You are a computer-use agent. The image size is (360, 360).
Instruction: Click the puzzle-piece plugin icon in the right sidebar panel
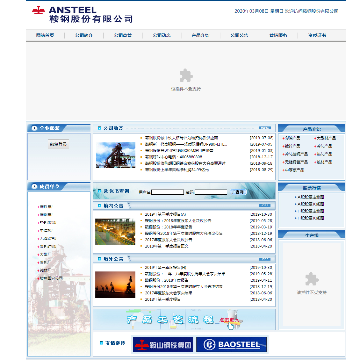pos(312,279)
